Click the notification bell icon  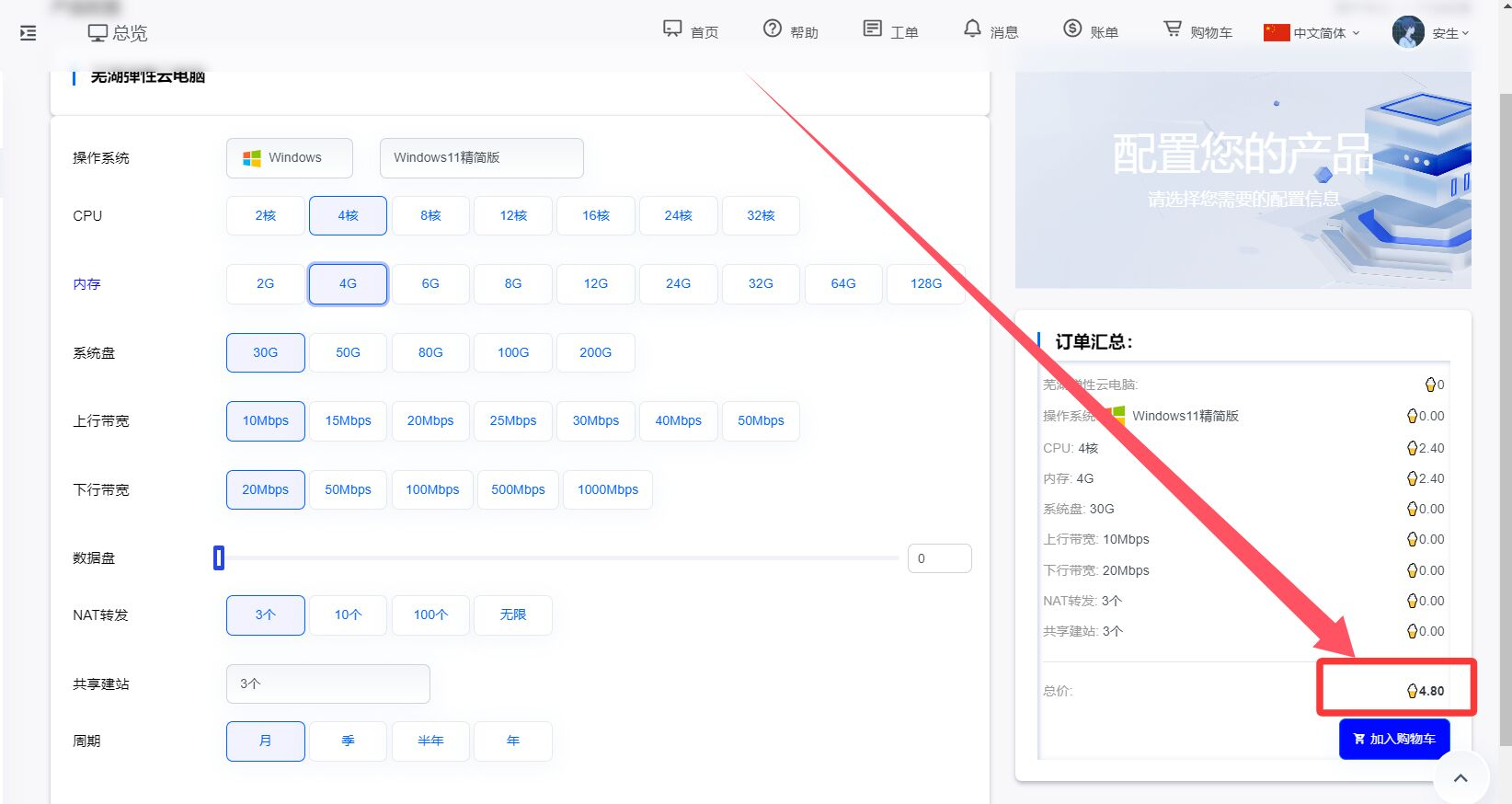(x=972, y=29)
